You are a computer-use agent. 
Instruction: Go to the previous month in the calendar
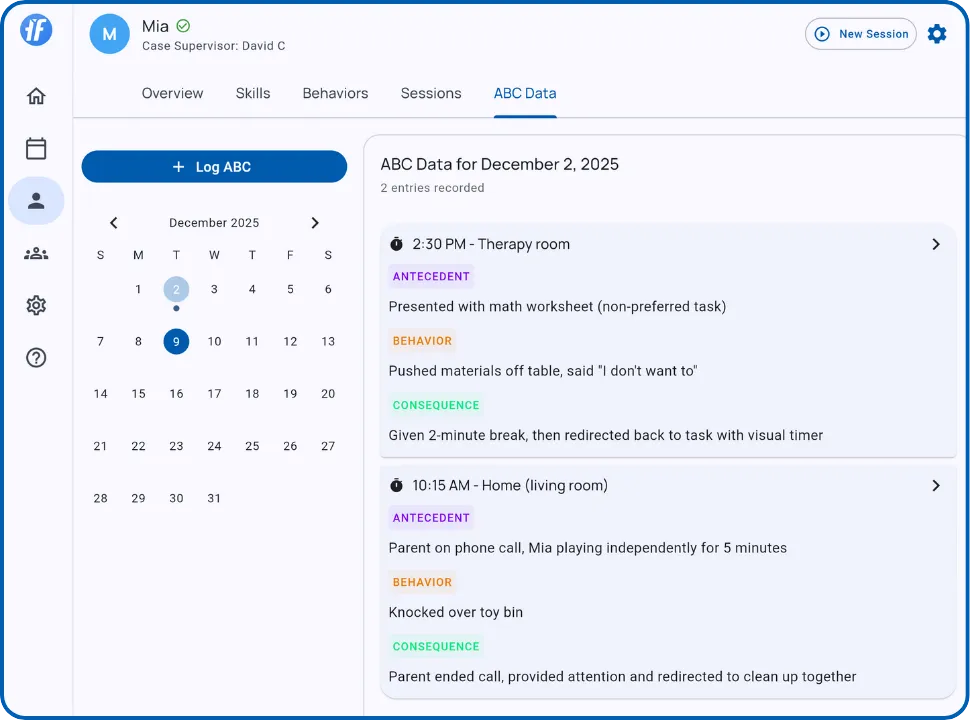click(x=113, y=222)
